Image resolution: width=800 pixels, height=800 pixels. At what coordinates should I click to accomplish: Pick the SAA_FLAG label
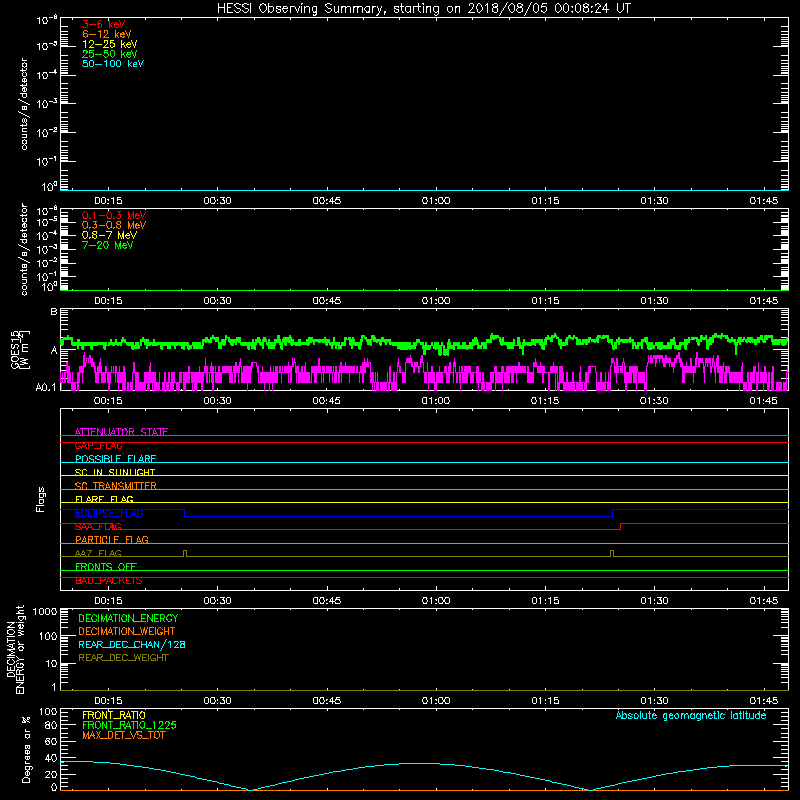tap(98, 526)
